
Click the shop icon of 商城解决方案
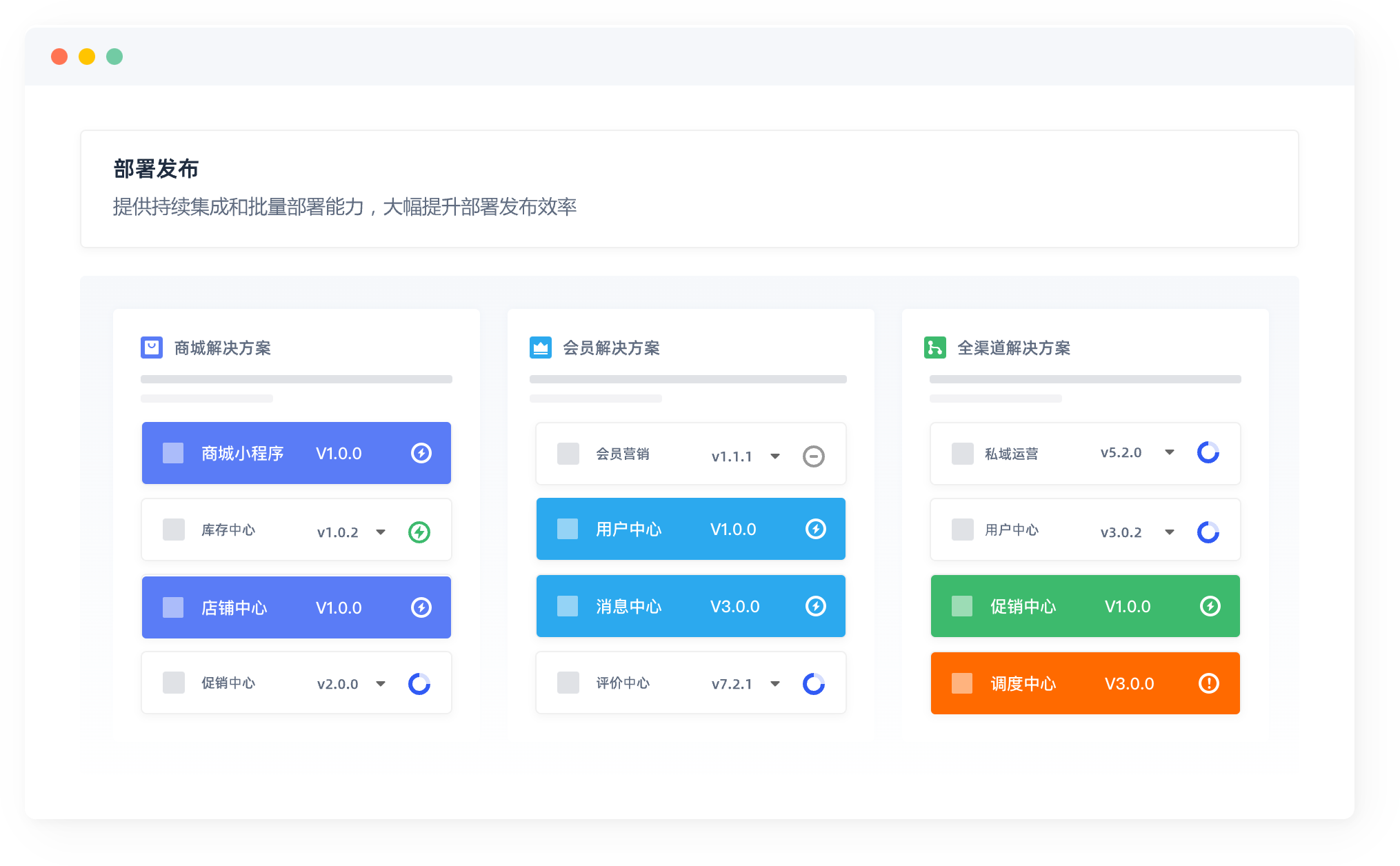click(x=151, y=348)
